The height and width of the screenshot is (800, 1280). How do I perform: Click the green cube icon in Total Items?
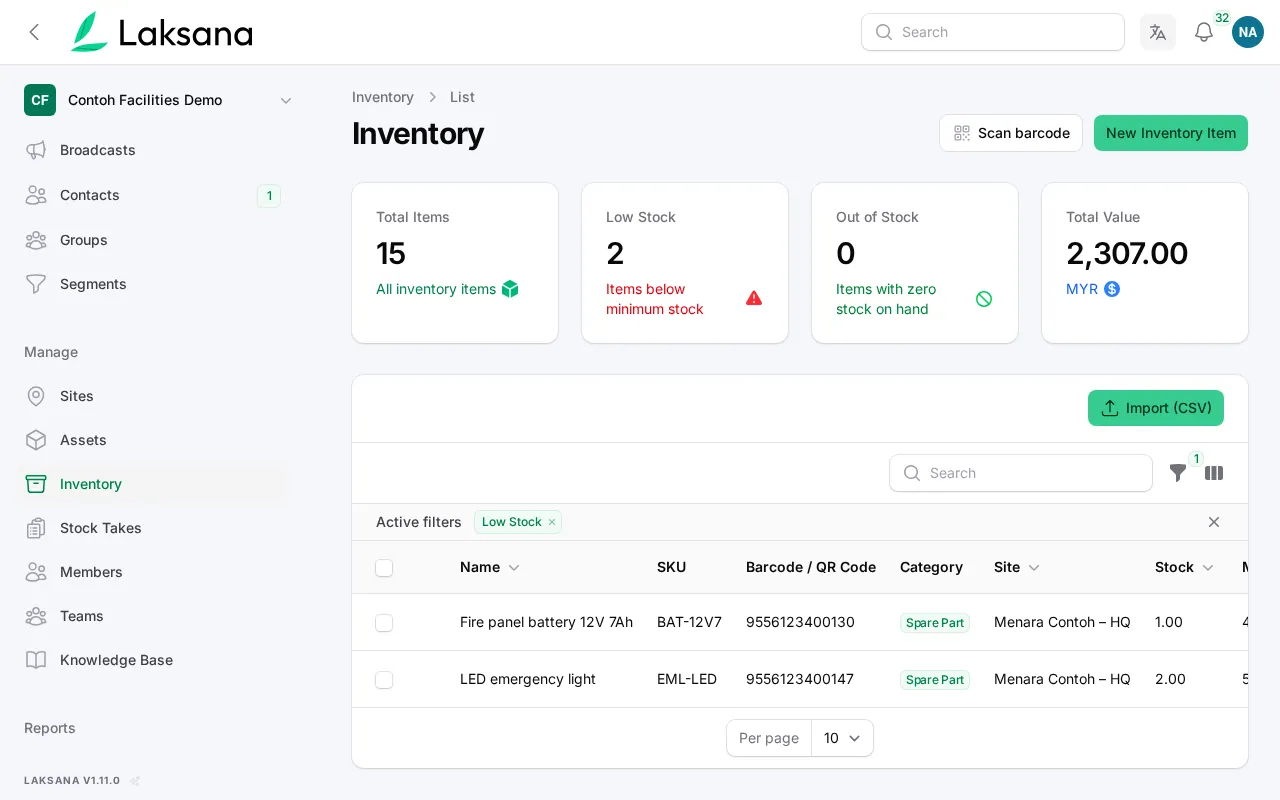[x=510, y=289]
